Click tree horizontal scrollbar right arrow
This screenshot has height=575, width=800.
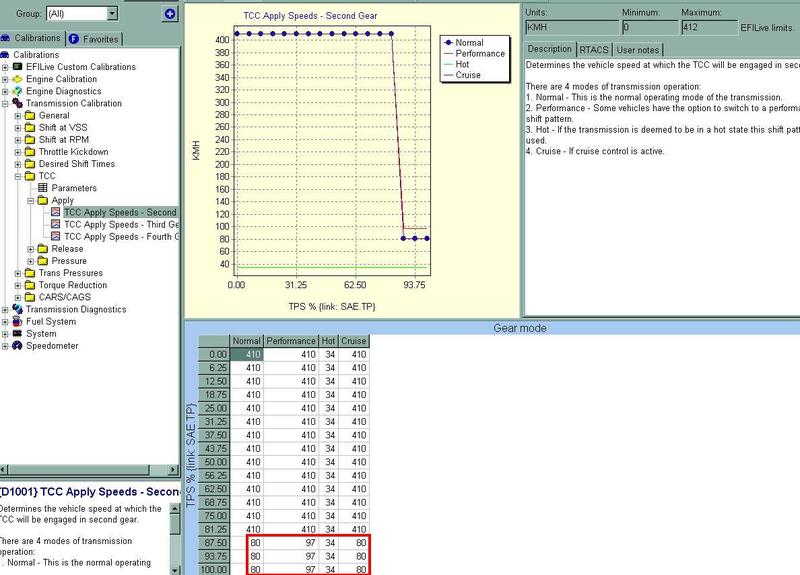[173, 469]
